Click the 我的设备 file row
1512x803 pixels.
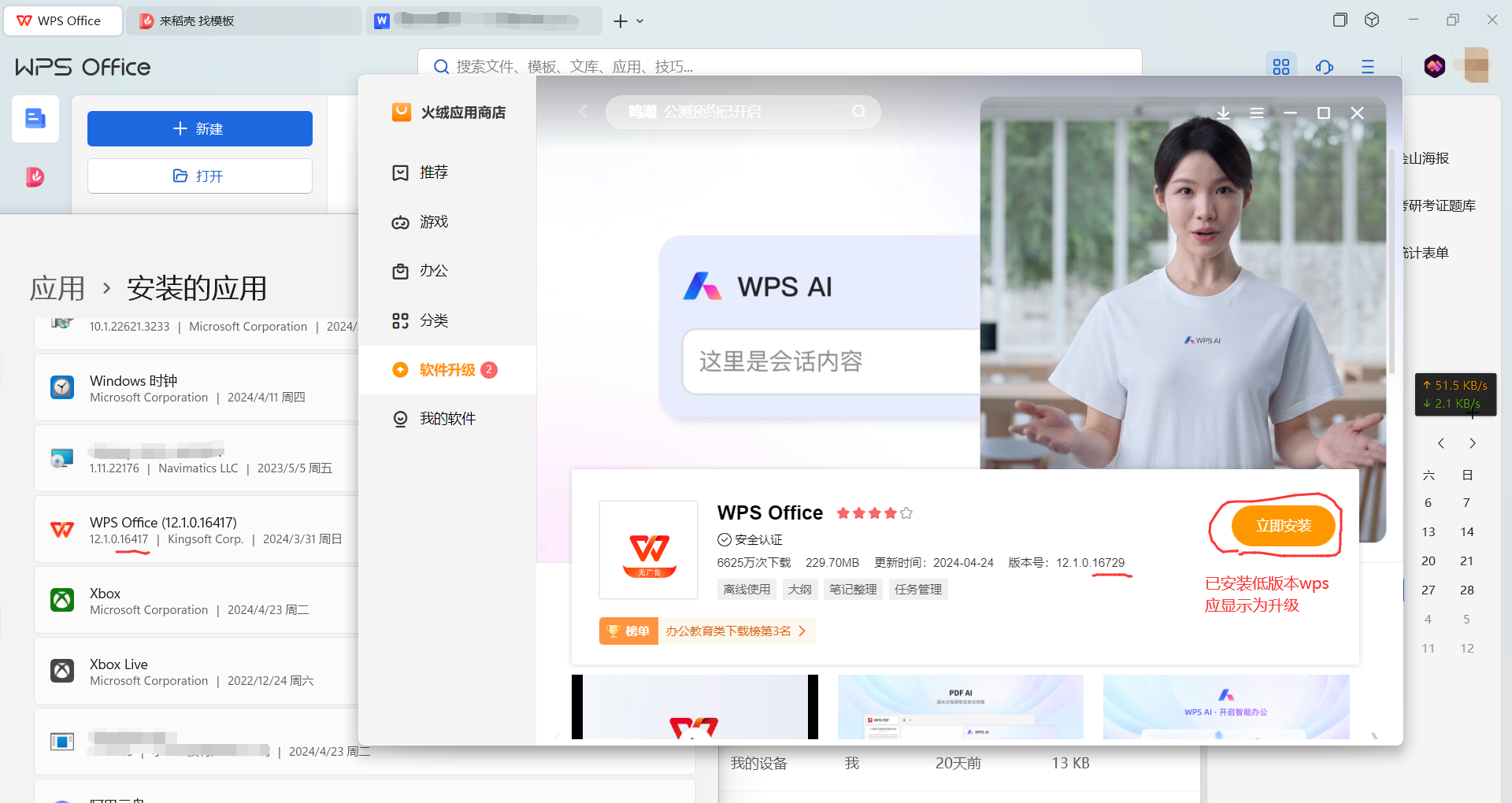click(x=959, y=764)
